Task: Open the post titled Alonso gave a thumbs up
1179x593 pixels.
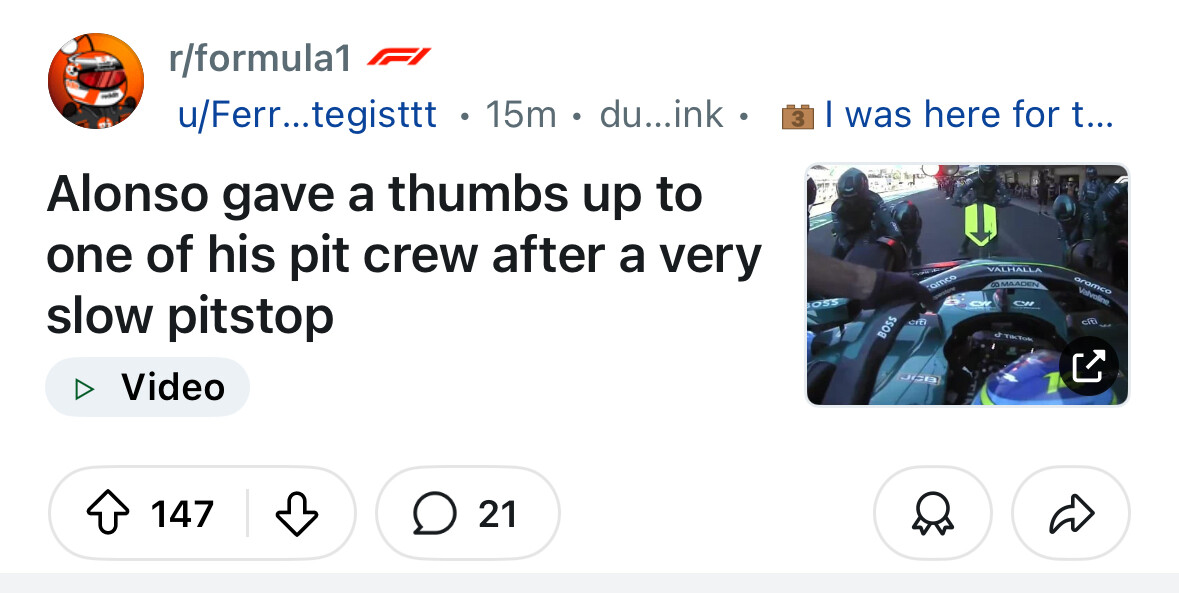Action: pos(400,255)
